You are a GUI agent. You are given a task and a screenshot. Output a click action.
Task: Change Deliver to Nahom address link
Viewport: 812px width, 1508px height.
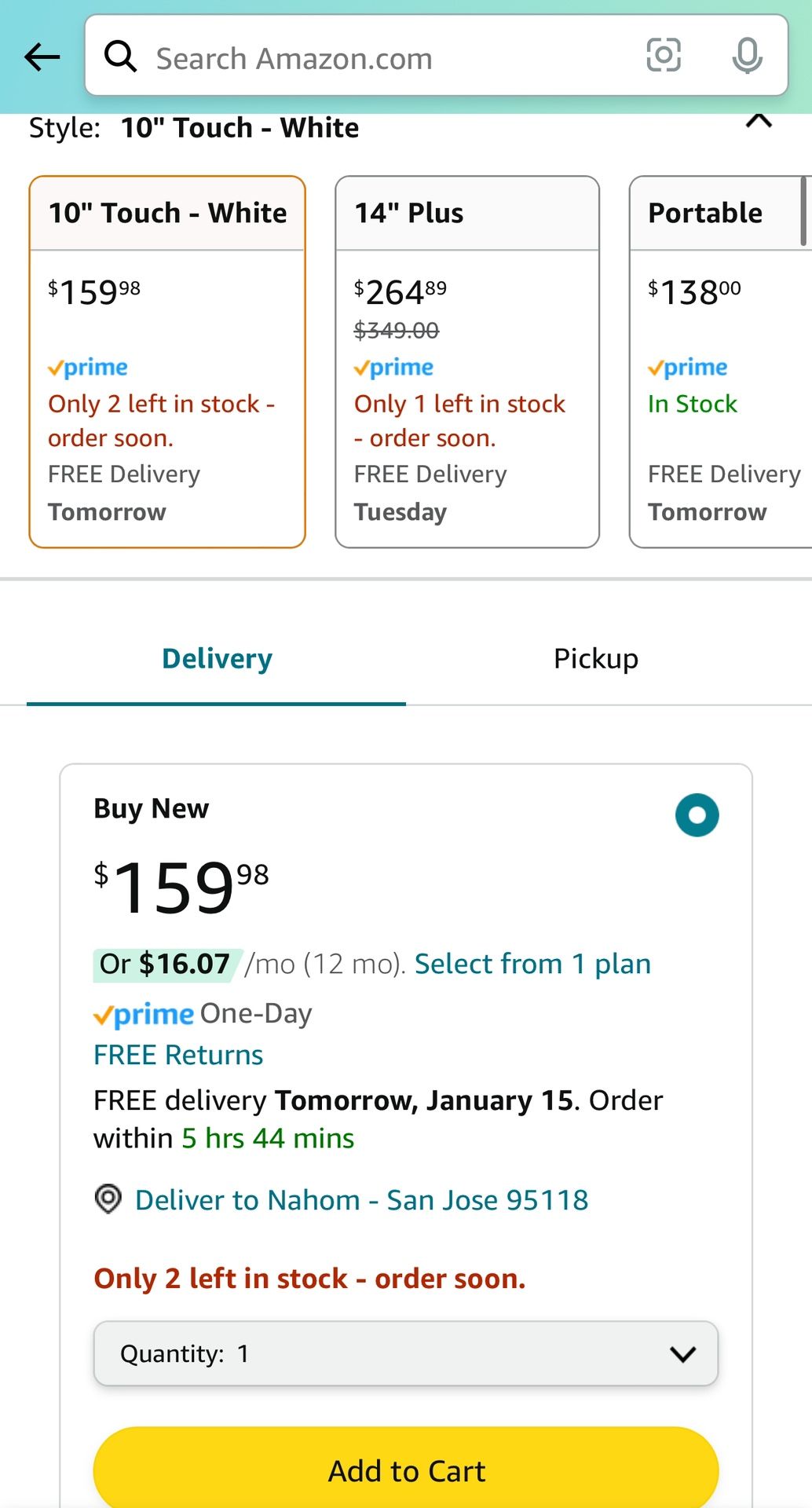pos(361,1200)
